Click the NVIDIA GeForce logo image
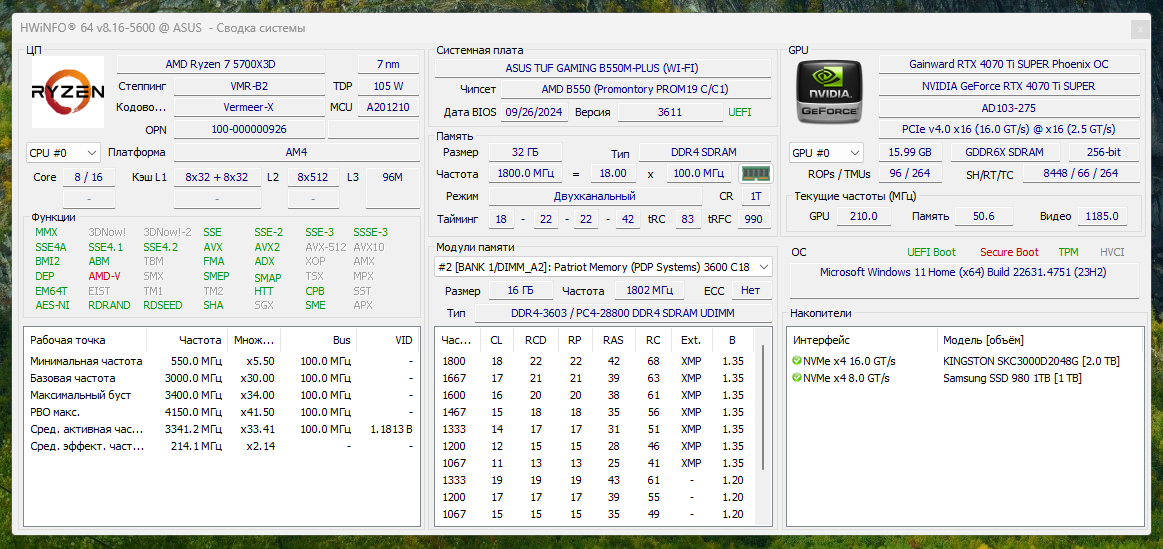Viewport: 1163px width, 549px height. pos(829,91)
